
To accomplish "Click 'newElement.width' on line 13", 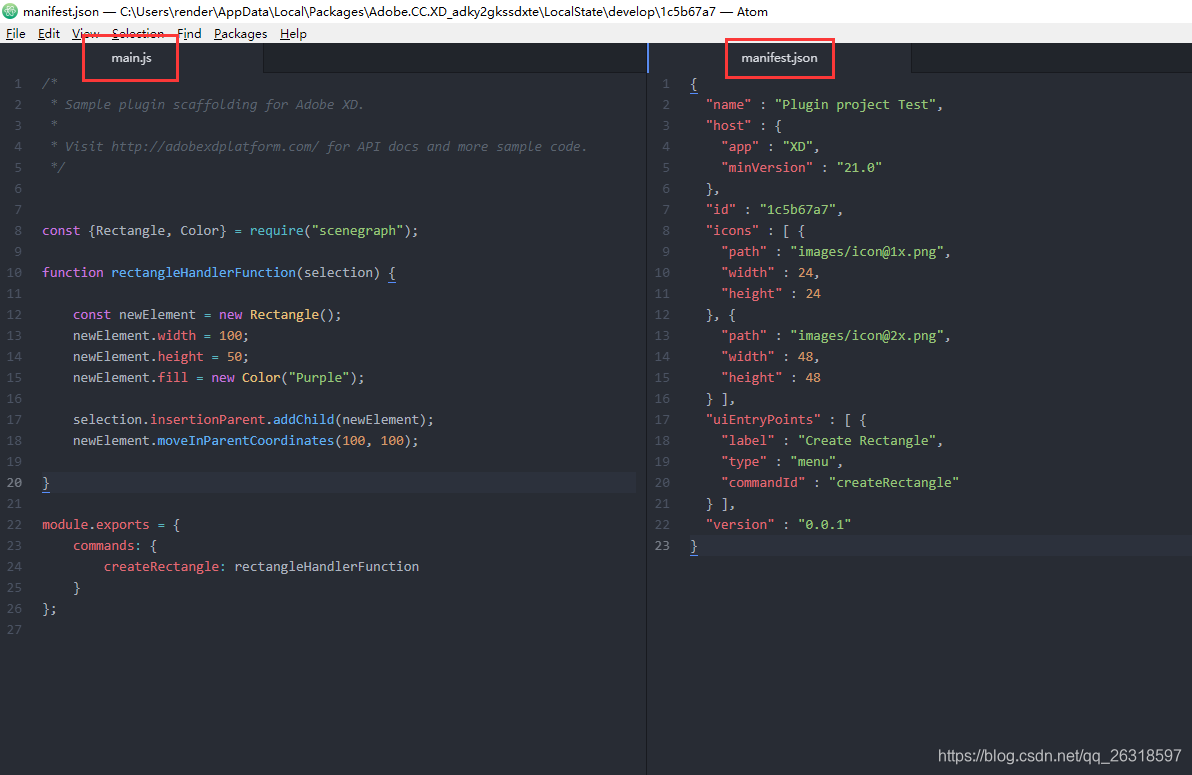I will [x=135, y=335].
